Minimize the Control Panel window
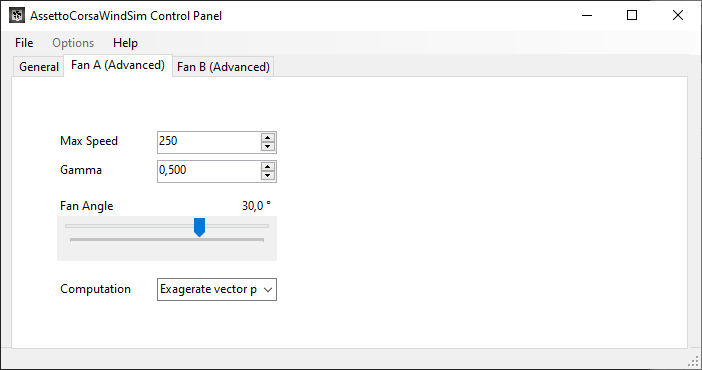The image size is (702, 370). [587, 15]
